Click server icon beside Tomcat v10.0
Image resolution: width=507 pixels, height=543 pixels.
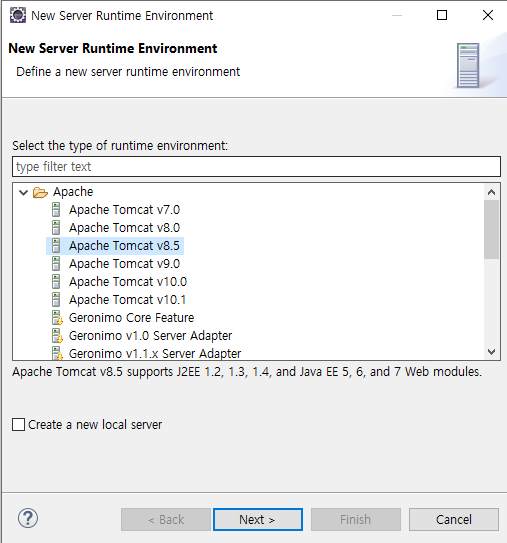[x=56, y=282]
